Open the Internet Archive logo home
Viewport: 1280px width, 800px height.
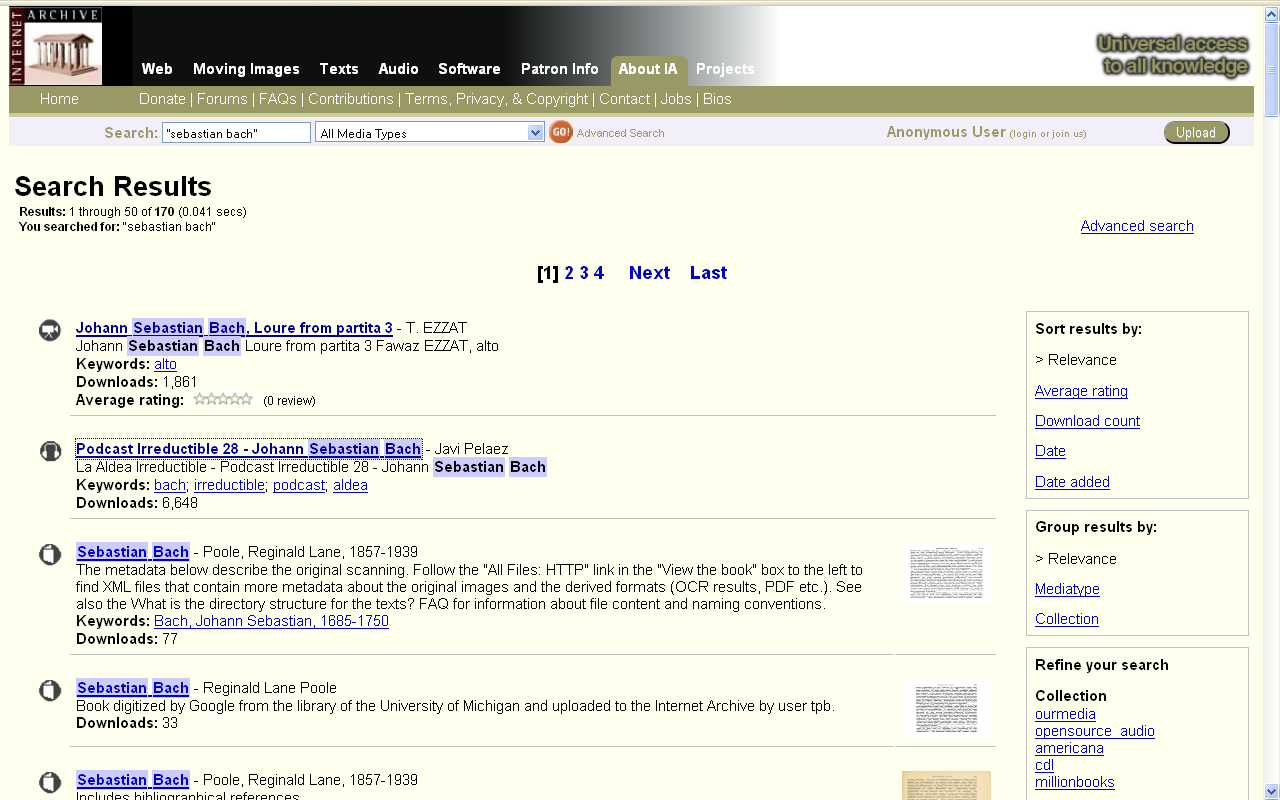click(x=56, y=46)
